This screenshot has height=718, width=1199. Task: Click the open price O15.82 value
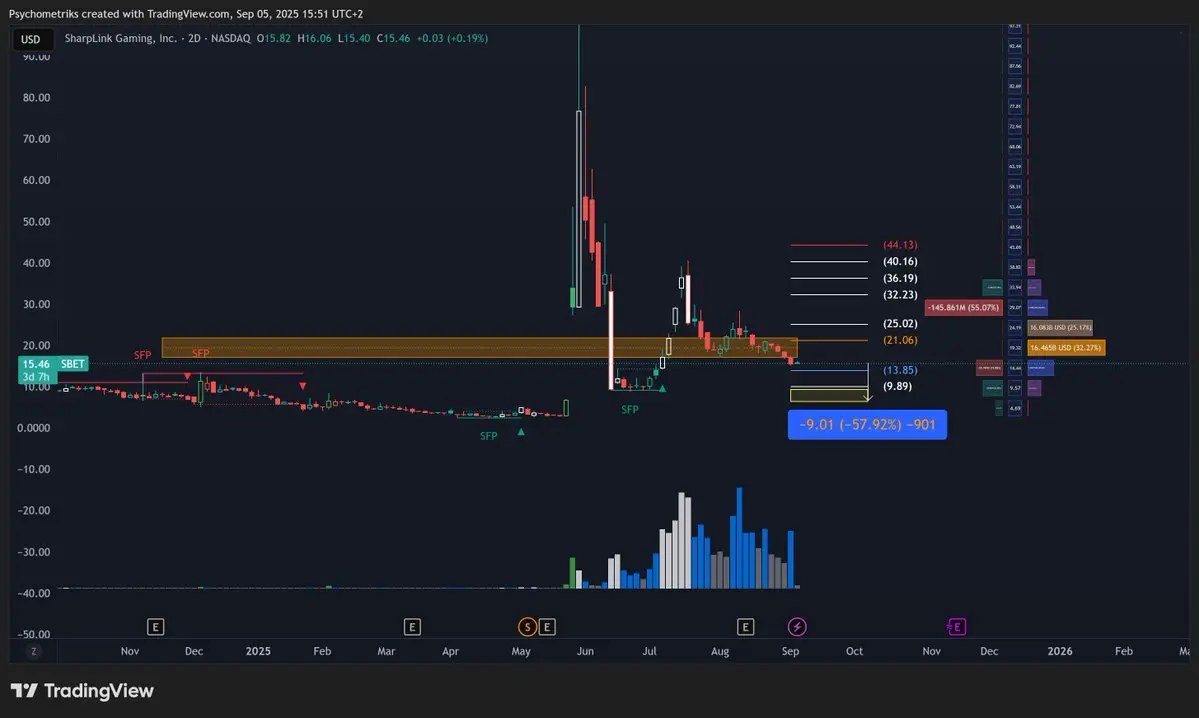(x=274, y=38)
